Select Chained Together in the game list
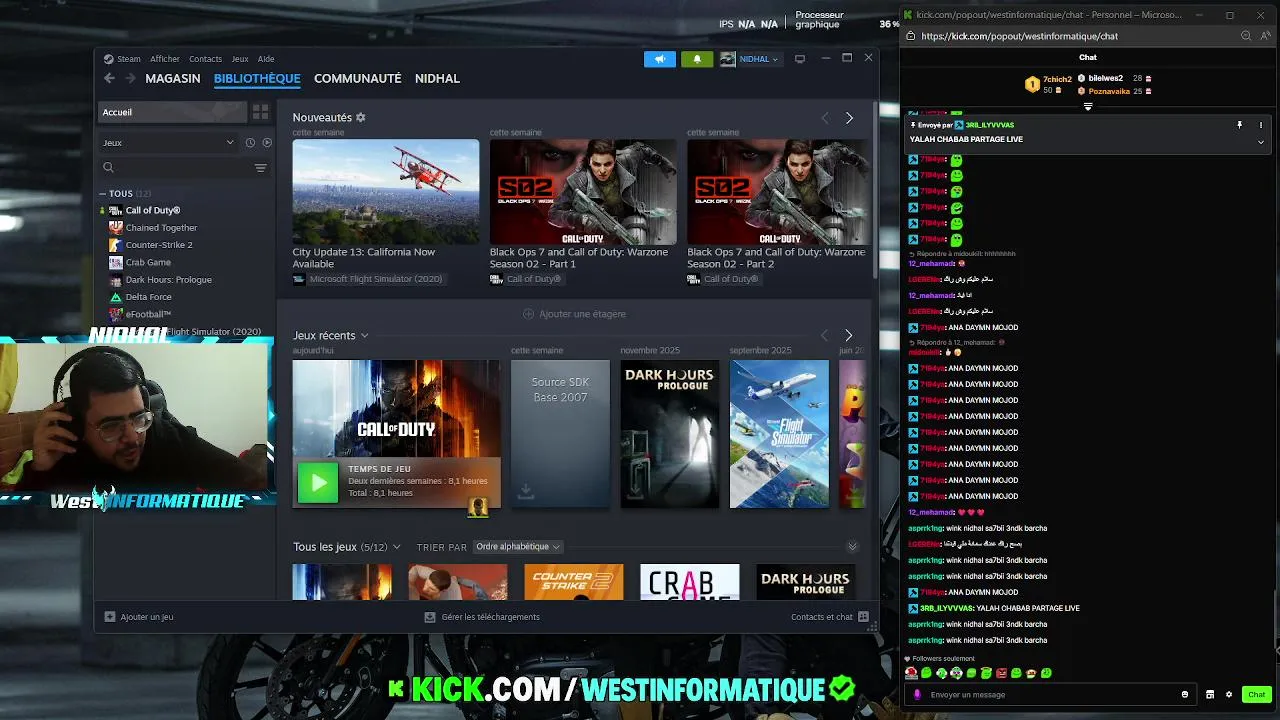Screen dimensions: 1280x720 (x=161, y=228)
